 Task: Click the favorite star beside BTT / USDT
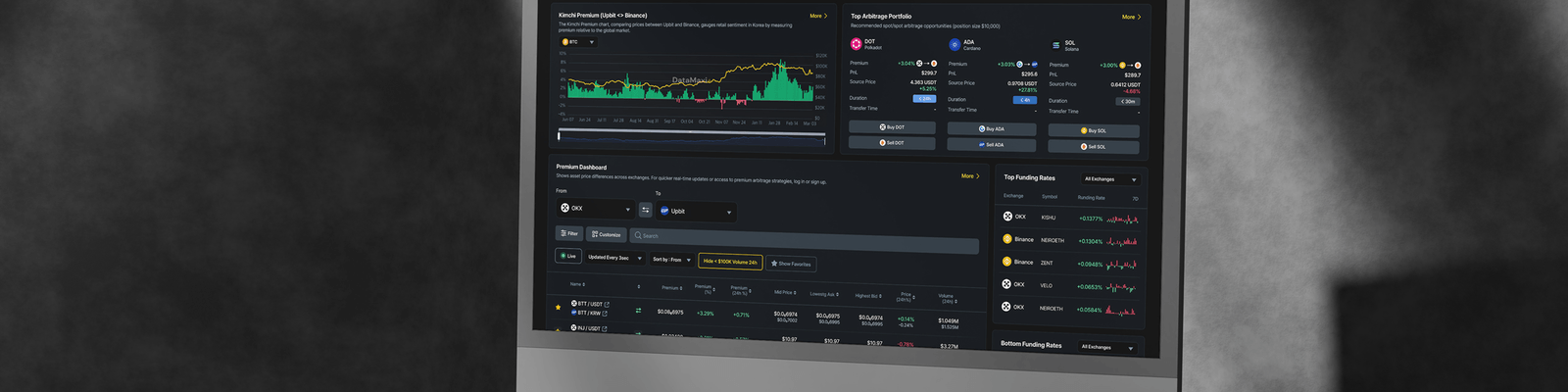pyautogui.click(x=559, y=307)
